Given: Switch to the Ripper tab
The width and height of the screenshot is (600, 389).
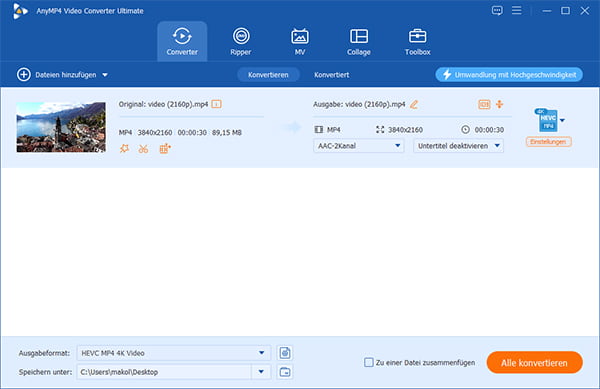Looking at the screenshot, I should (241, 41).
